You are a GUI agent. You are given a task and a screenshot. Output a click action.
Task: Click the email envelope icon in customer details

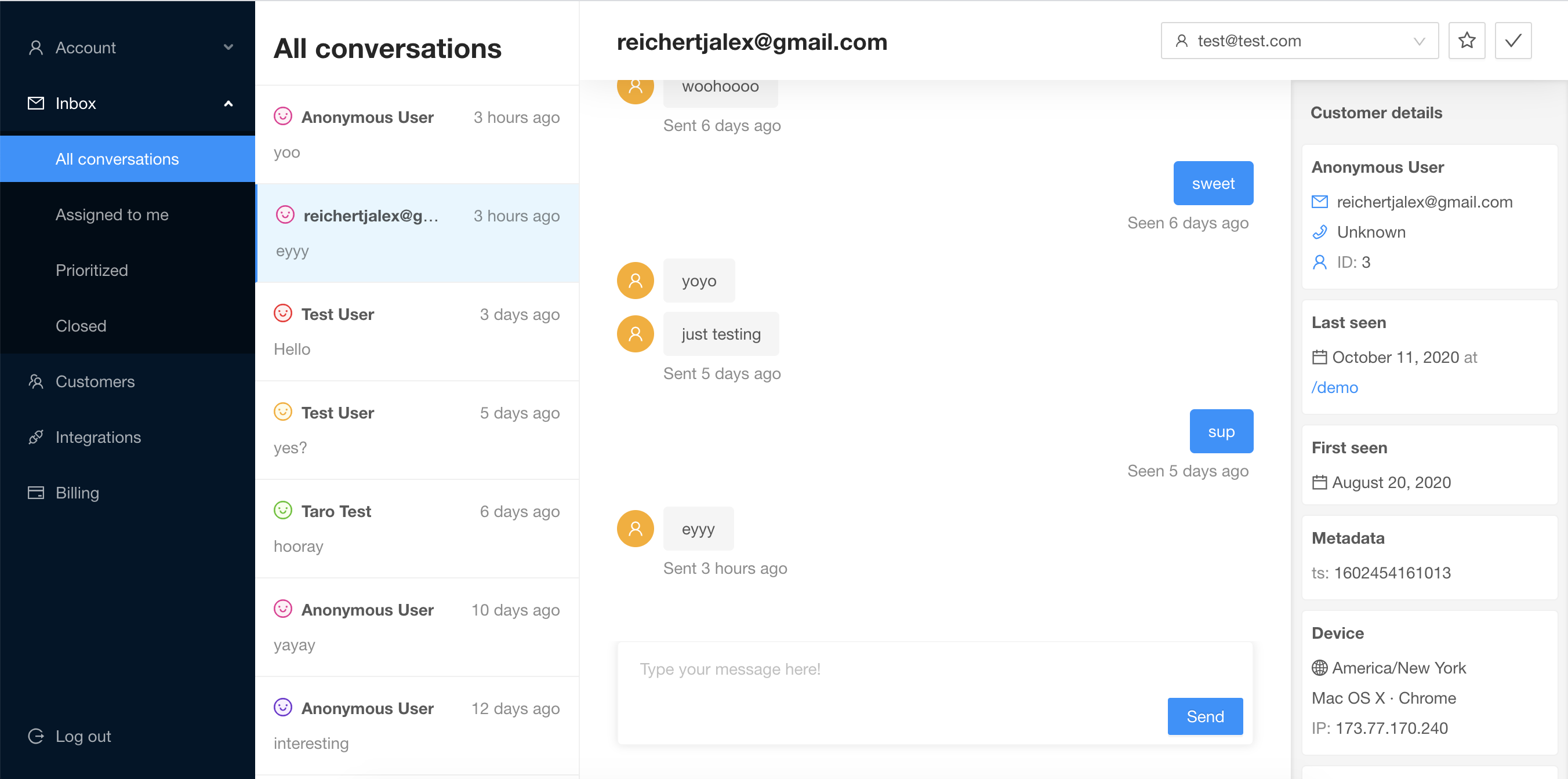(1319, 202)
